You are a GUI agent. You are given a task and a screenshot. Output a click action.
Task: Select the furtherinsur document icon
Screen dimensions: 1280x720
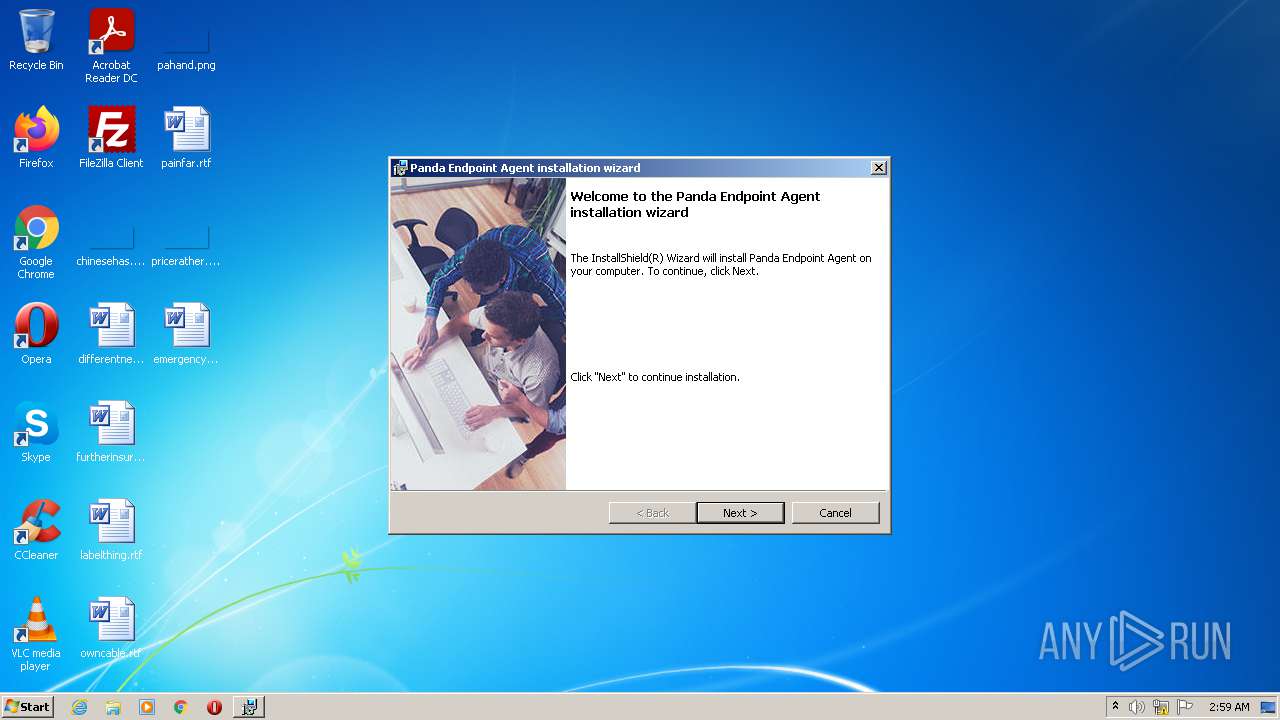coord(111,432)
